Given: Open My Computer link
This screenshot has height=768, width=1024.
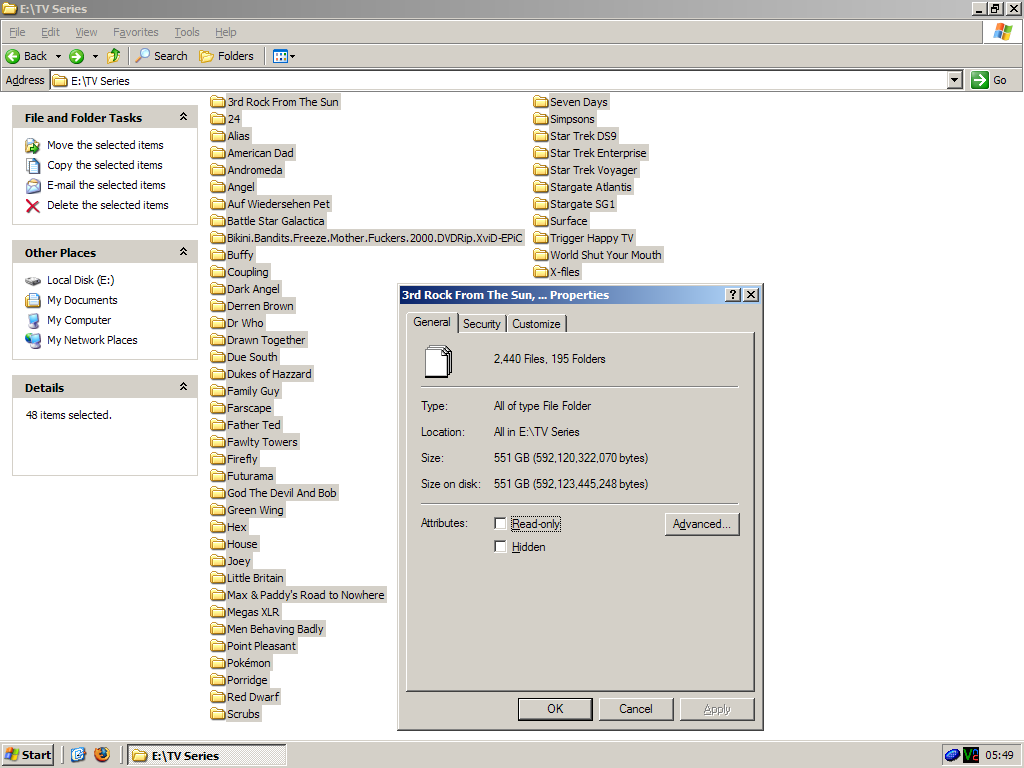Looking at the screenshot, I should tap(79, 320).
